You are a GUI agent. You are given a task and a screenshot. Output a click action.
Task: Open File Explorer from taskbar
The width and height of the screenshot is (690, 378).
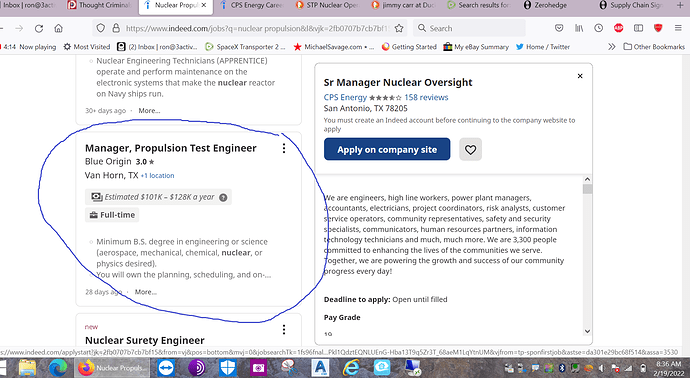click(x=27, y=368)
